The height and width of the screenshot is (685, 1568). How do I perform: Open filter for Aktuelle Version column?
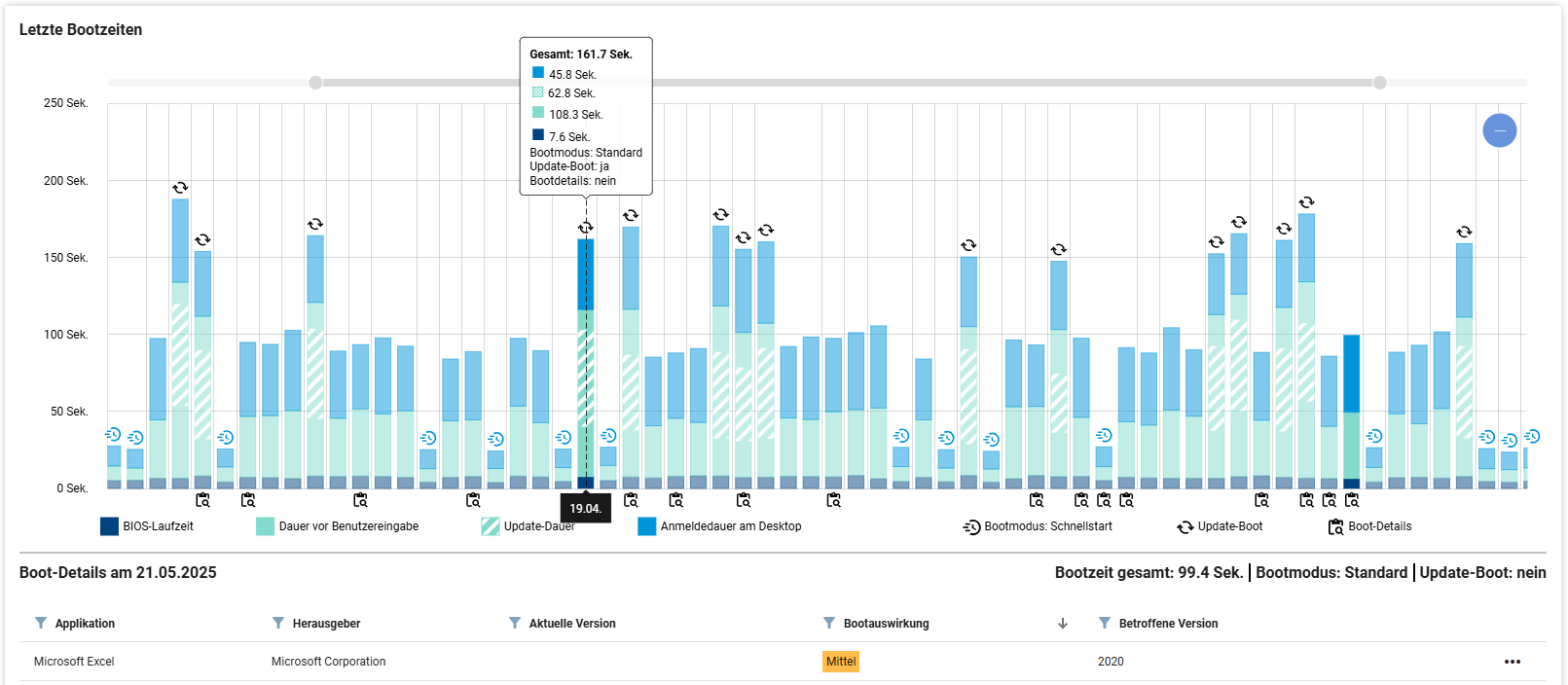pyautogui.click(x=515, y=623)
